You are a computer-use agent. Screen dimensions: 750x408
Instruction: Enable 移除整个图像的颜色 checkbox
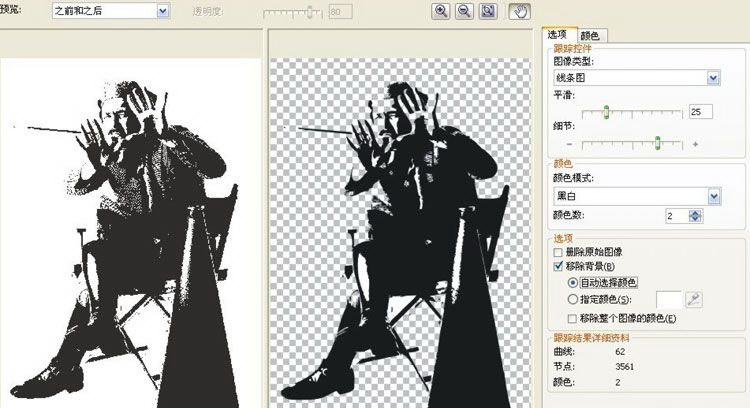[572, 319]
